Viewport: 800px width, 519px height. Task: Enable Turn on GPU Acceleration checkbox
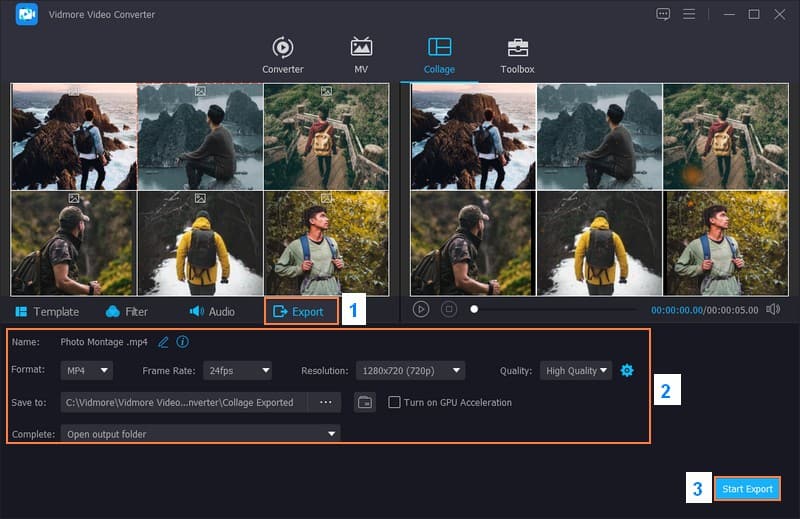pyautogui.click(x=395, y=402)
